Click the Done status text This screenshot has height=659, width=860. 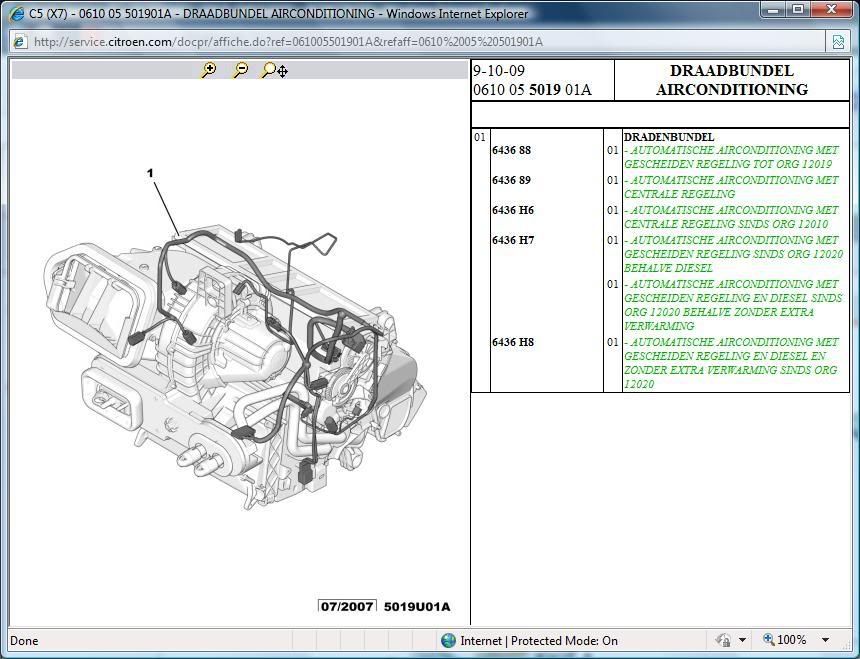24,640
